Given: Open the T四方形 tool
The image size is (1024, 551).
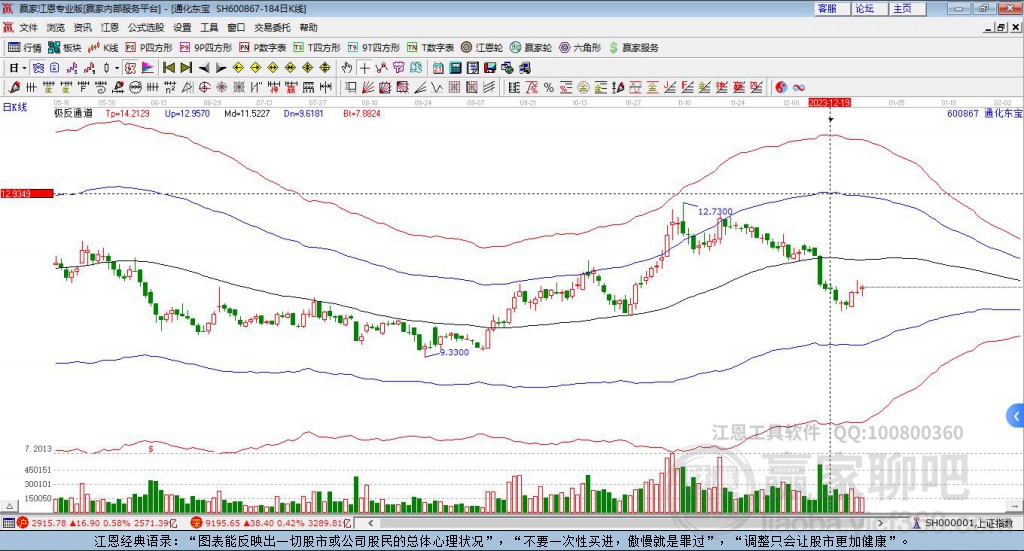Looking at the screenshot, I should [x=317, y=48].
